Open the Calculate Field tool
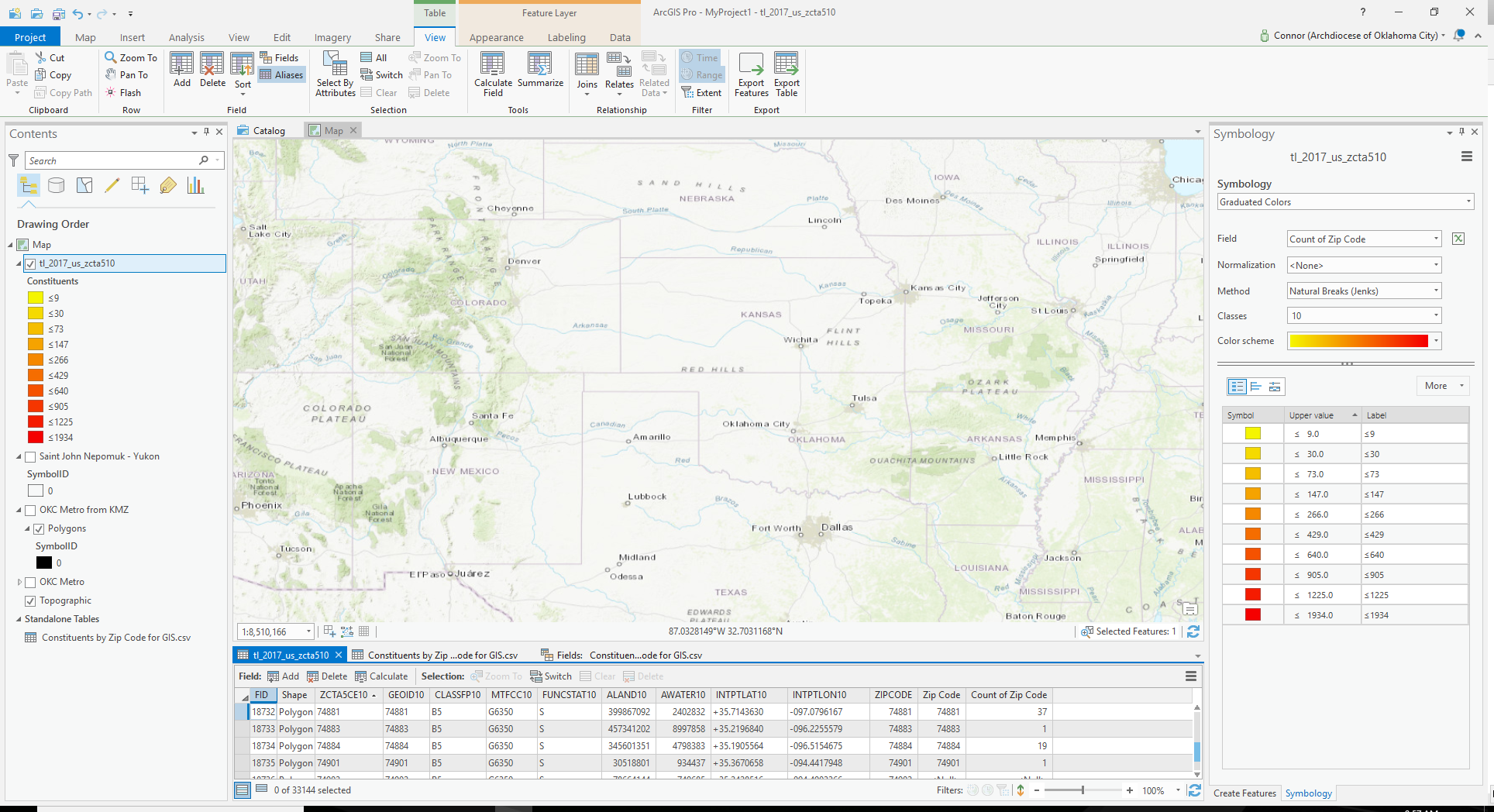Viewport: 1494px width, 812px height. (x=493, y=74)
